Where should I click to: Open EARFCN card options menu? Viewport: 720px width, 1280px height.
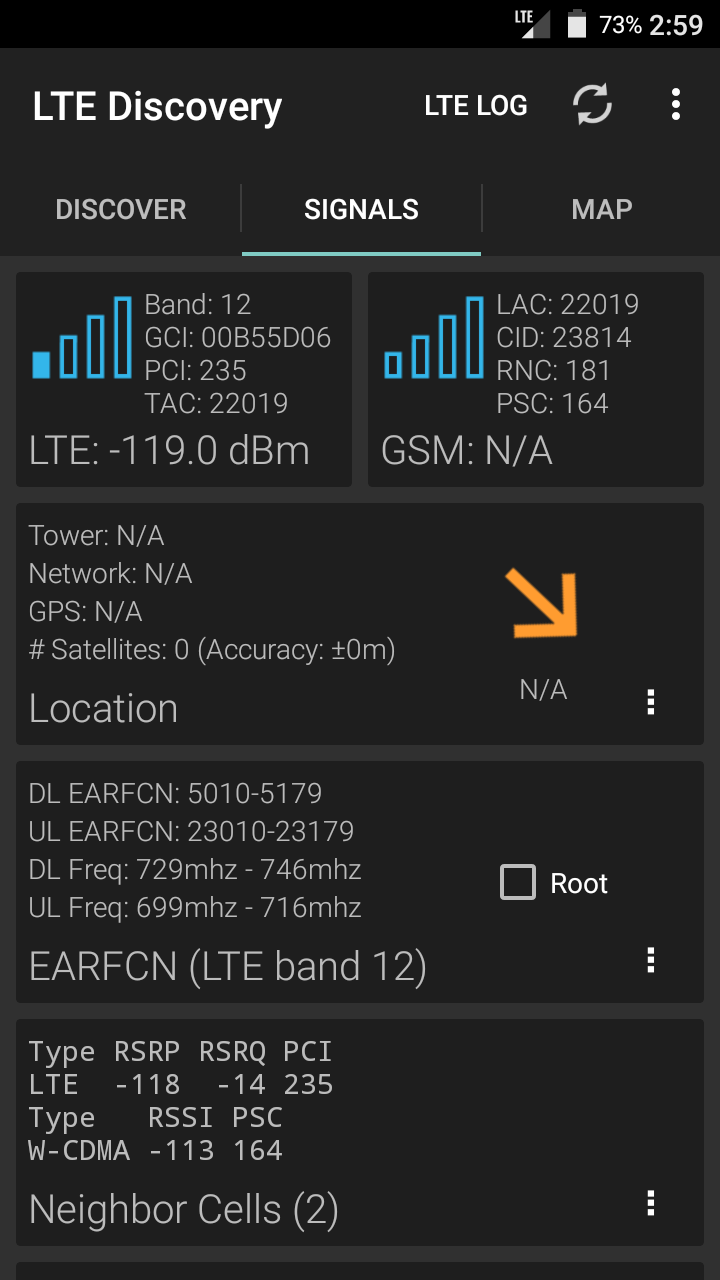(651, 960)
